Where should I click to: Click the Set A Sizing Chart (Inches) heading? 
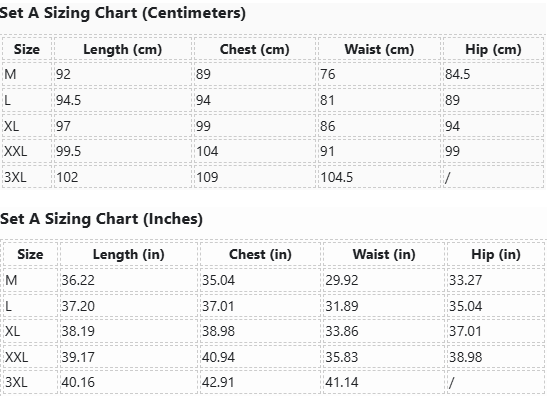(101, 219)
